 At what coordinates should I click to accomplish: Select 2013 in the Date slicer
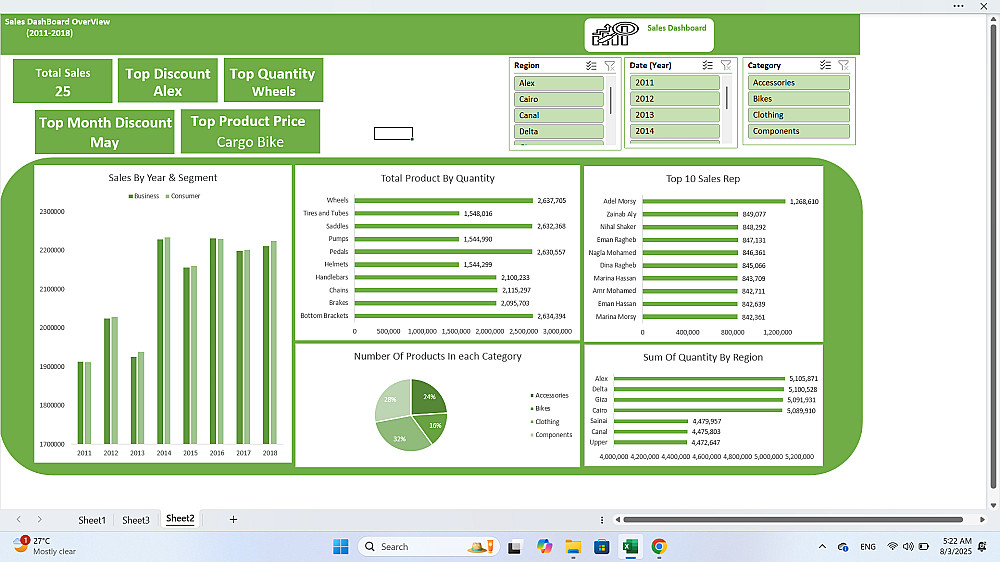675,115
